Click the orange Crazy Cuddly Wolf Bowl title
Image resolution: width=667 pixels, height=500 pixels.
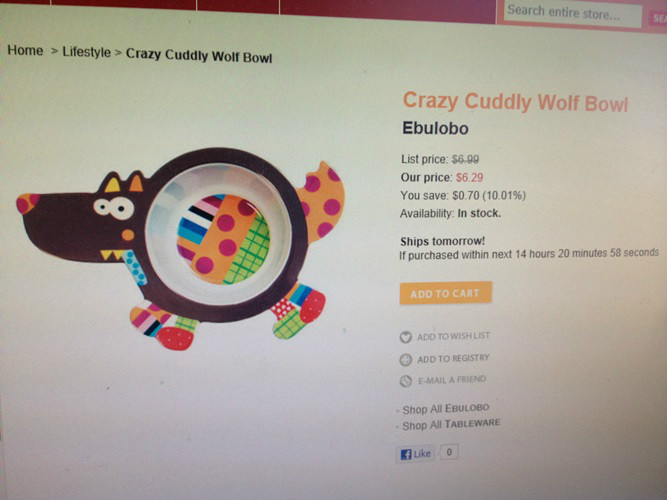tap(515, 102)
